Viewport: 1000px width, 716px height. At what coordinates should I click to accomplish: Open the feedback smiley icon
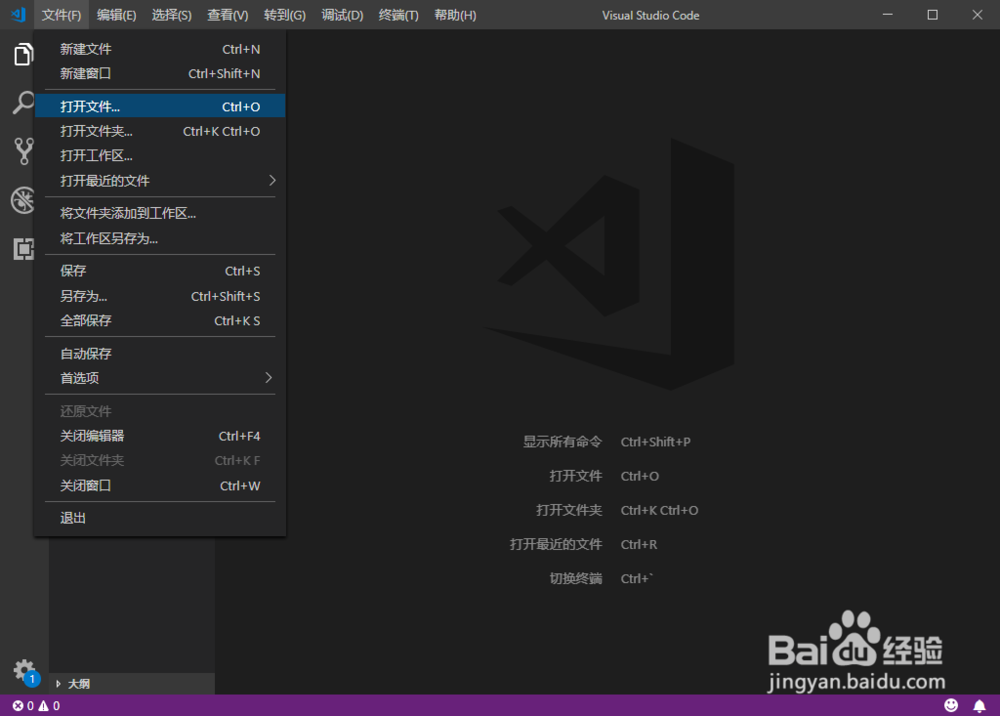coord(950,705)
